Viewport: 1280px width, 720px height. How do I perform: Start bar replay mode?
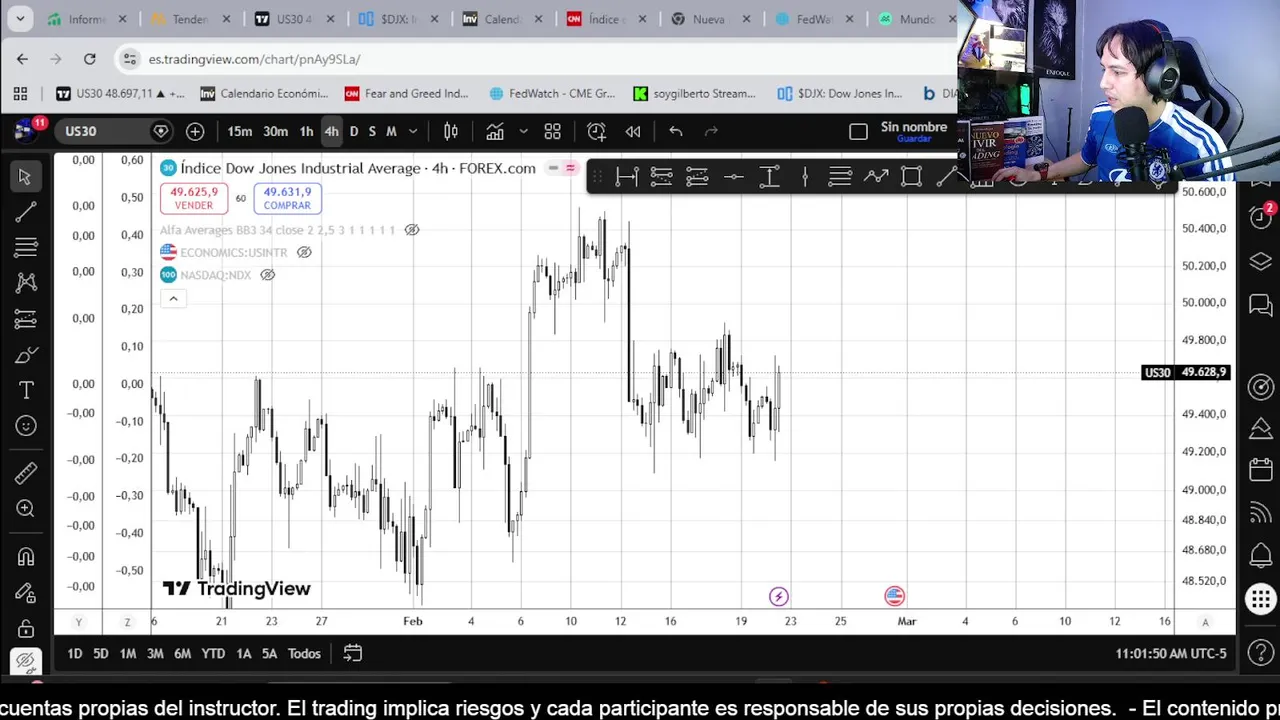[633, 131]
